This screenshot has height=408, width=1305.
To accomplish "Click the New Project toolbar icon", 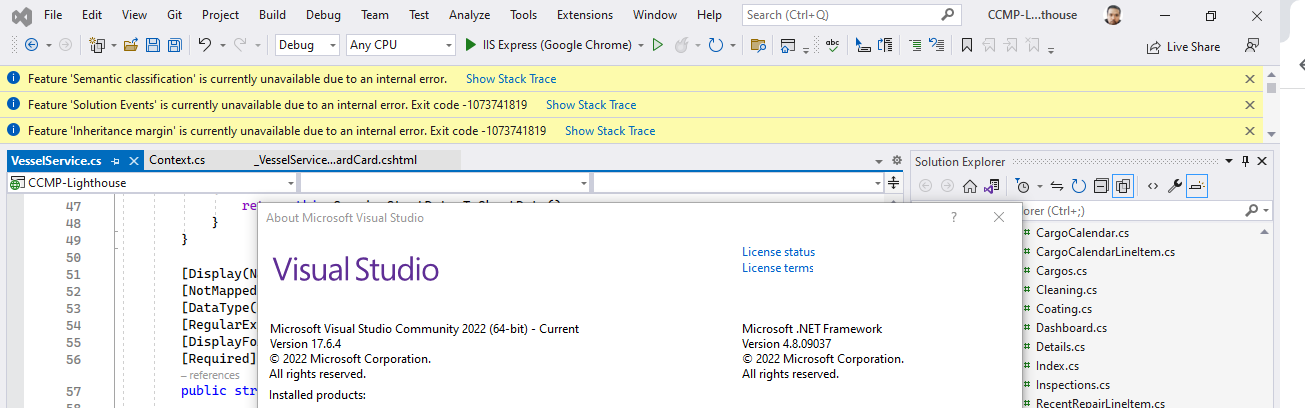I will pos(97,45).
